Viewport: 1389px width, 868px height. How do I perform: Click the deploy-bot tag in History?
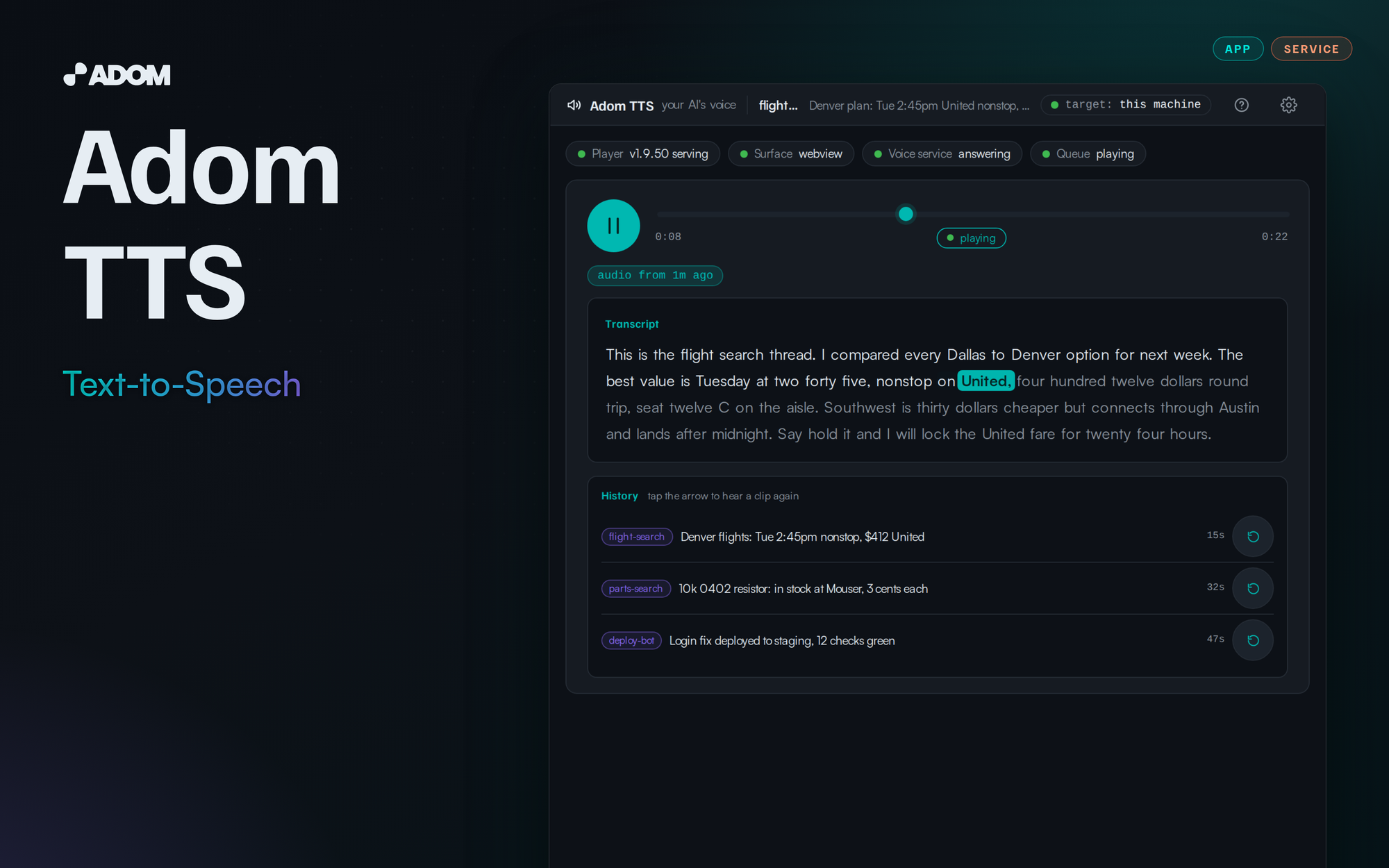click(631, 641)
